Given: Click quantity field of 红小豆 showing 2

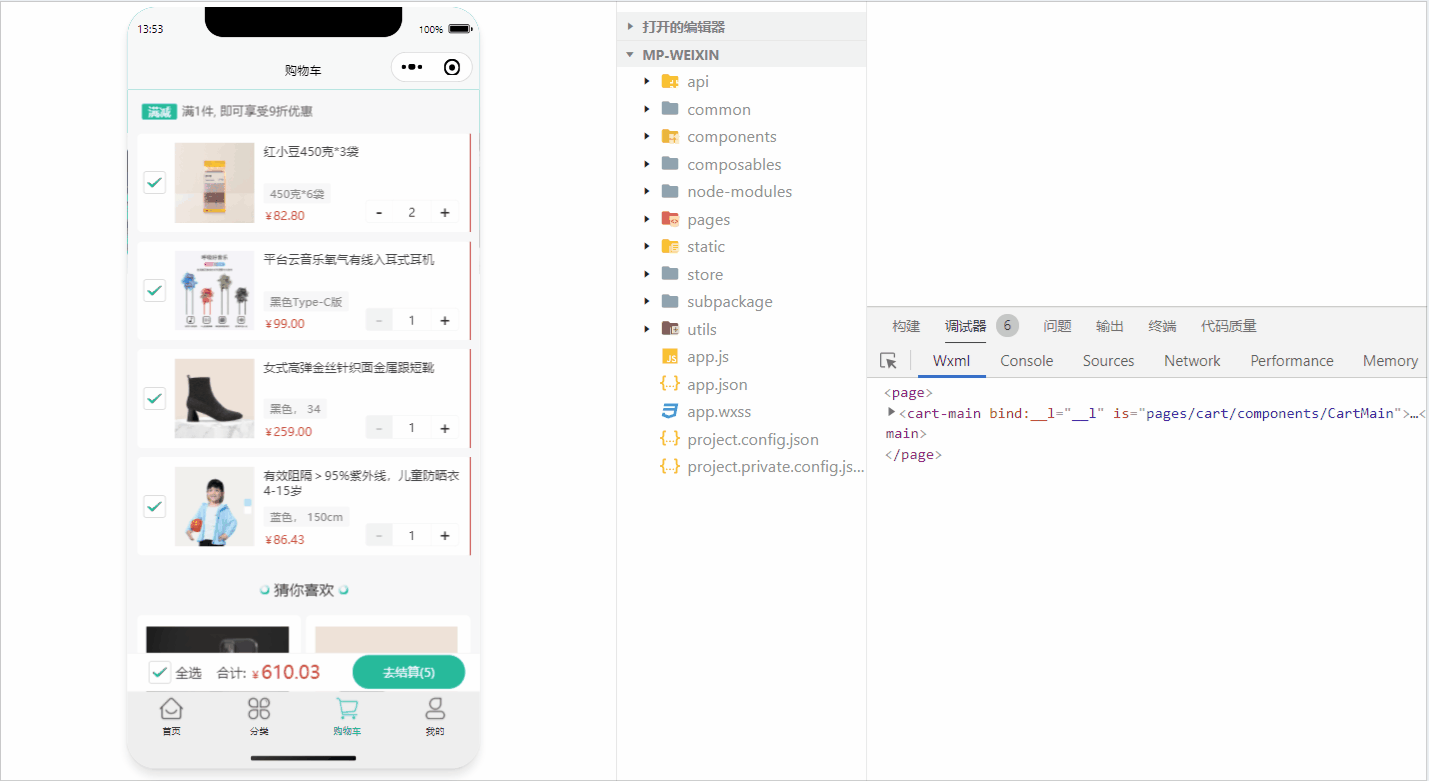Looking at the screenshot, I should (412, 212).
